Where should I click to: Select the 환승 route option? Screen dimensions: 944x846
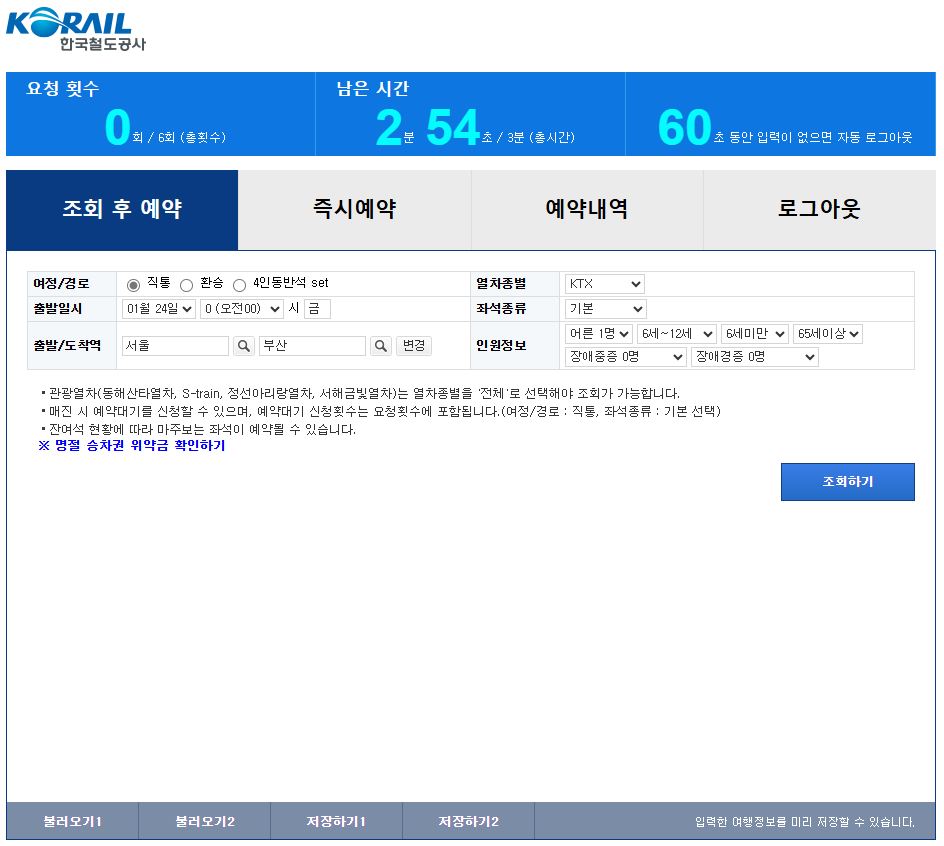pyautogui.click(x=188, y=283)
